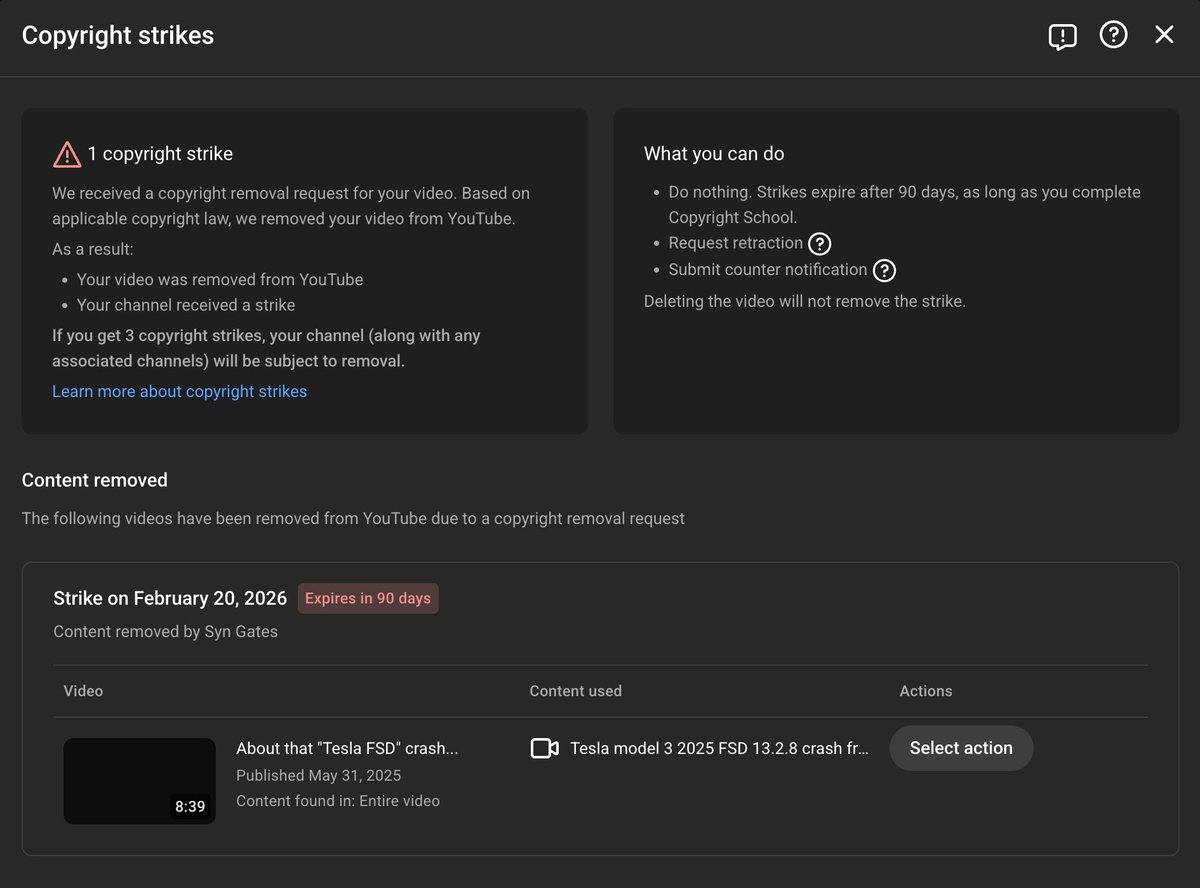Click the 'Actions' column header
The image size is (1200, 888).
(926, 691)
